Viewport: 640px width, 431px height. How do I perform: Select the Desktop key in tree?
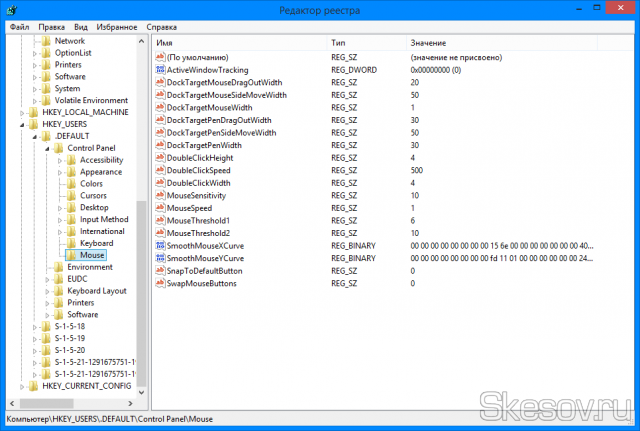(x=96, y=207)
